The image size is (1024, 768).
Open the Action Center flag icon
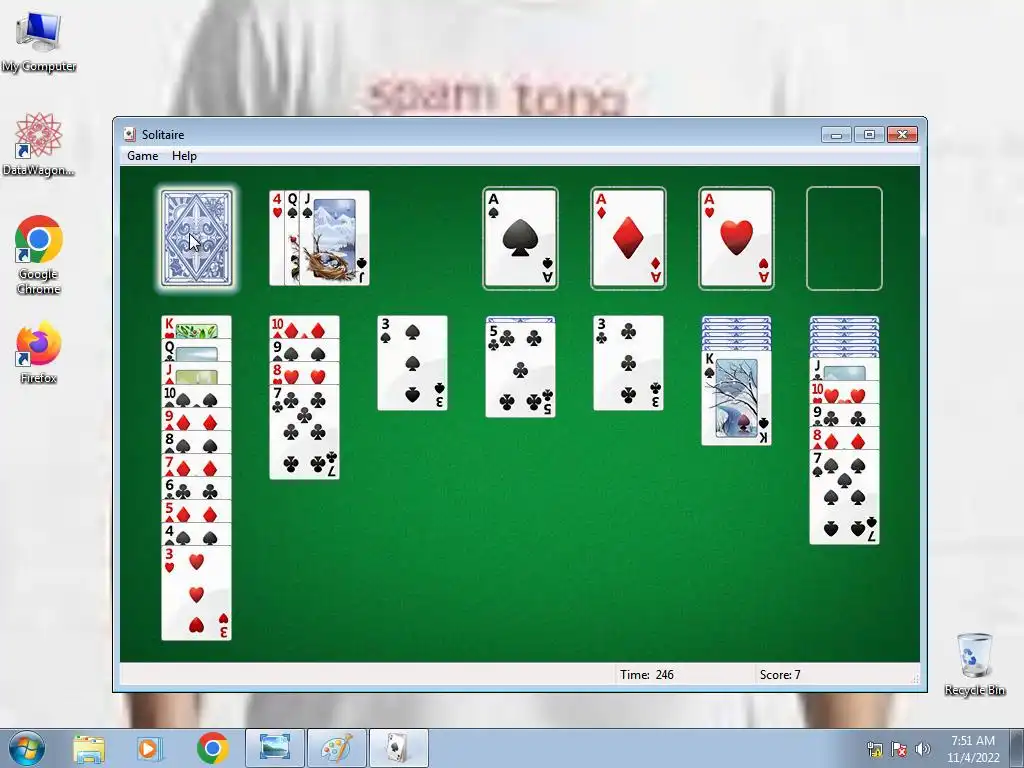(x=899, y=749)
